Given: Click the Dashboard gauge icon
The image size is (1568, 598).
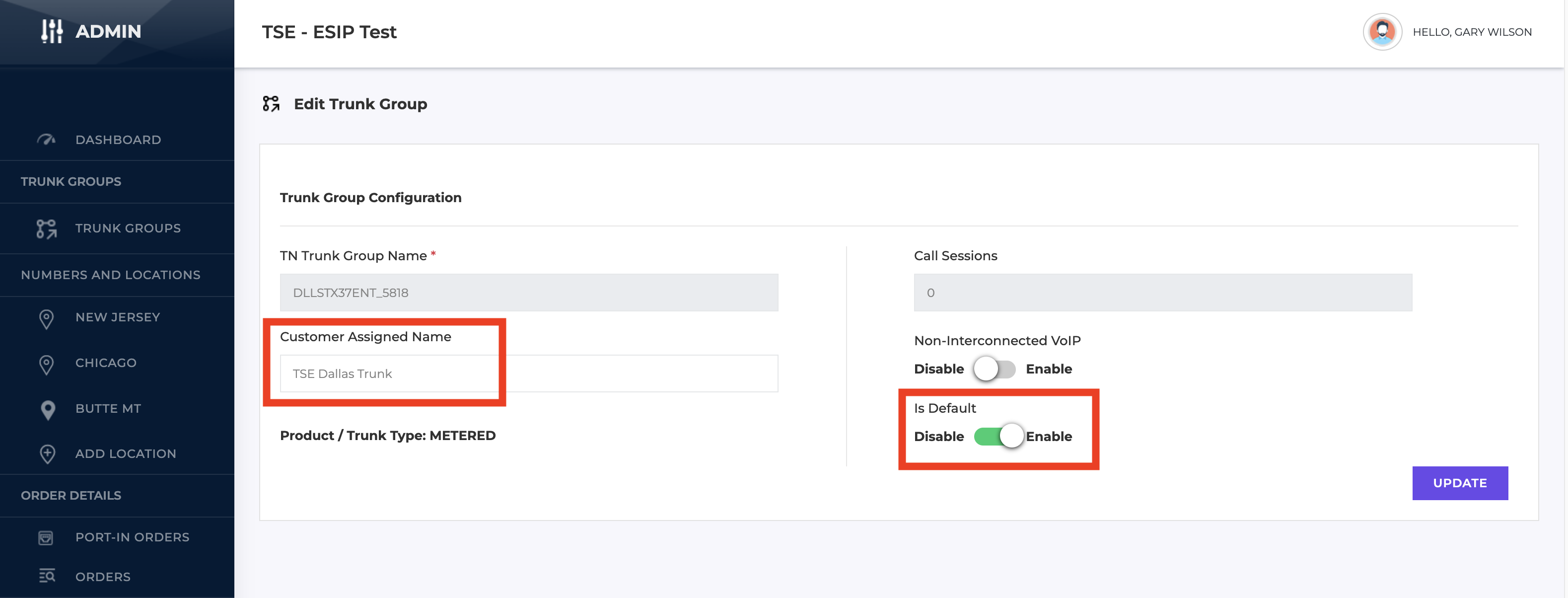Looking at the screenshot, I should [x=46, y=140].
